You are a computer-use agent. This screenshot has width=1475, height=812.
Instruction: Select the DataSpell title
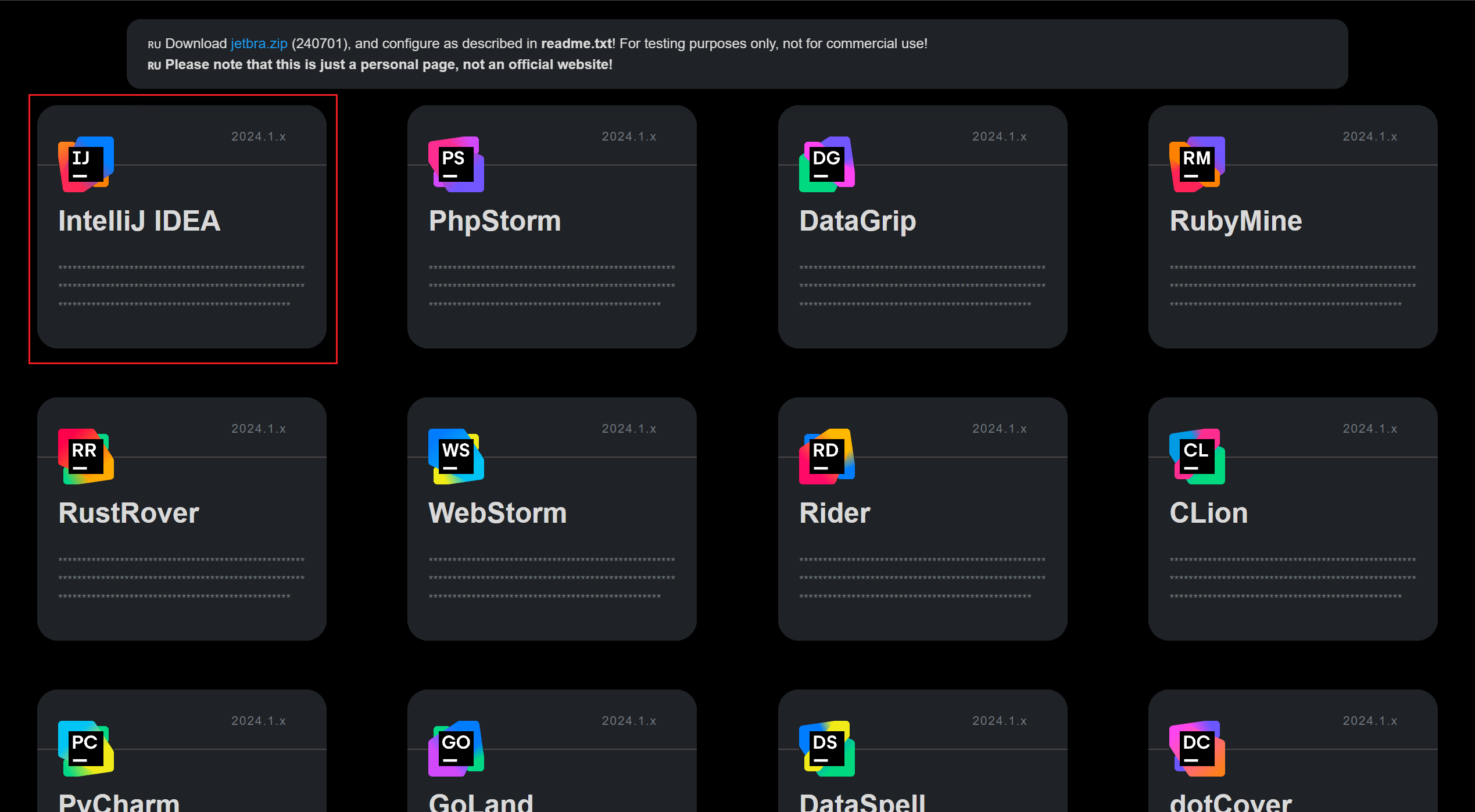pyautogui.click(x=862, y=803)
